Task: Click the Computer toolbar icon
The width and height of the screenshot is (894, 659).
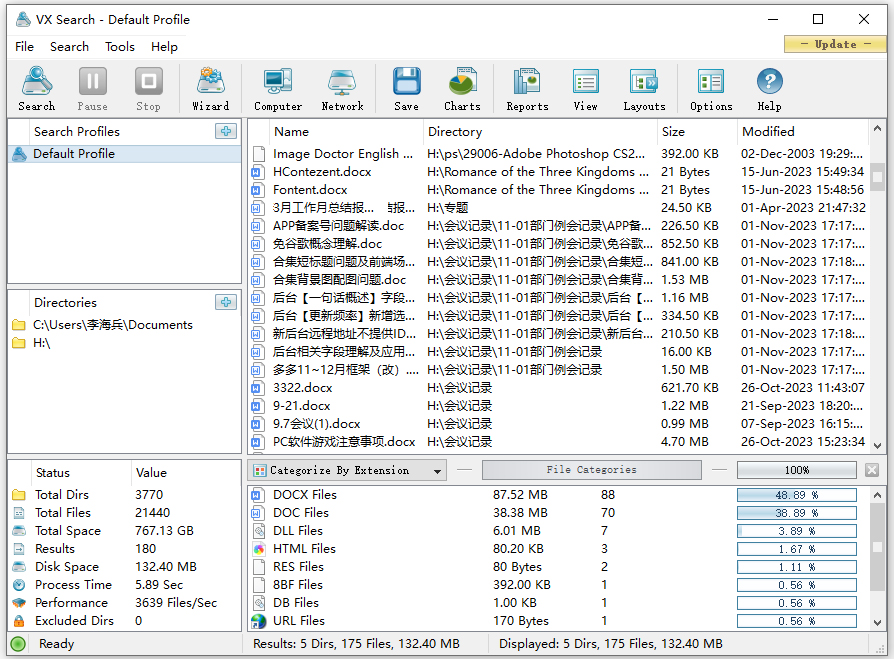Action: tap(278, 89)
